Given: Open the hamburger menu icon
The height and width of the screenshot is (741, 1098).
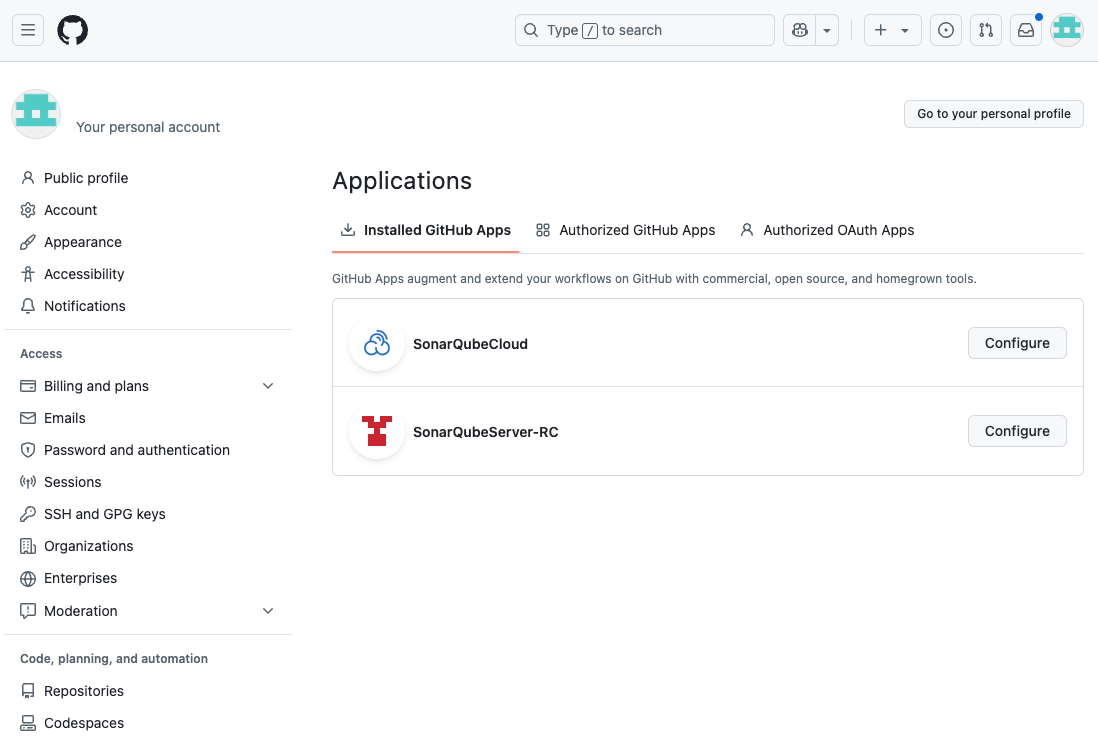Looking at the screenshot, I should tap(27, 30).
